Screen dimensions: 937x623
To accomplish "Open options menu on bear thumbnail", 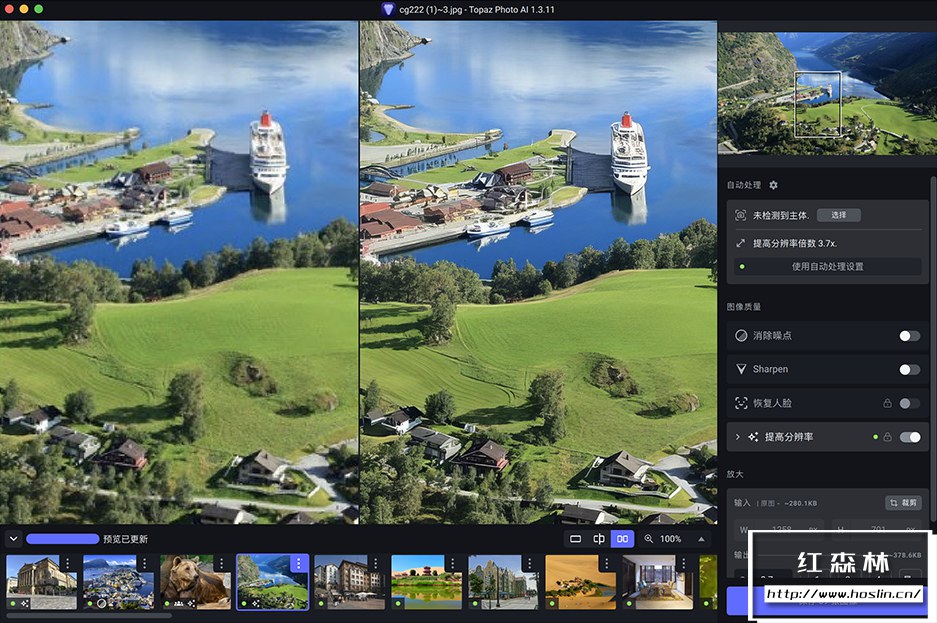I will 222,563.
